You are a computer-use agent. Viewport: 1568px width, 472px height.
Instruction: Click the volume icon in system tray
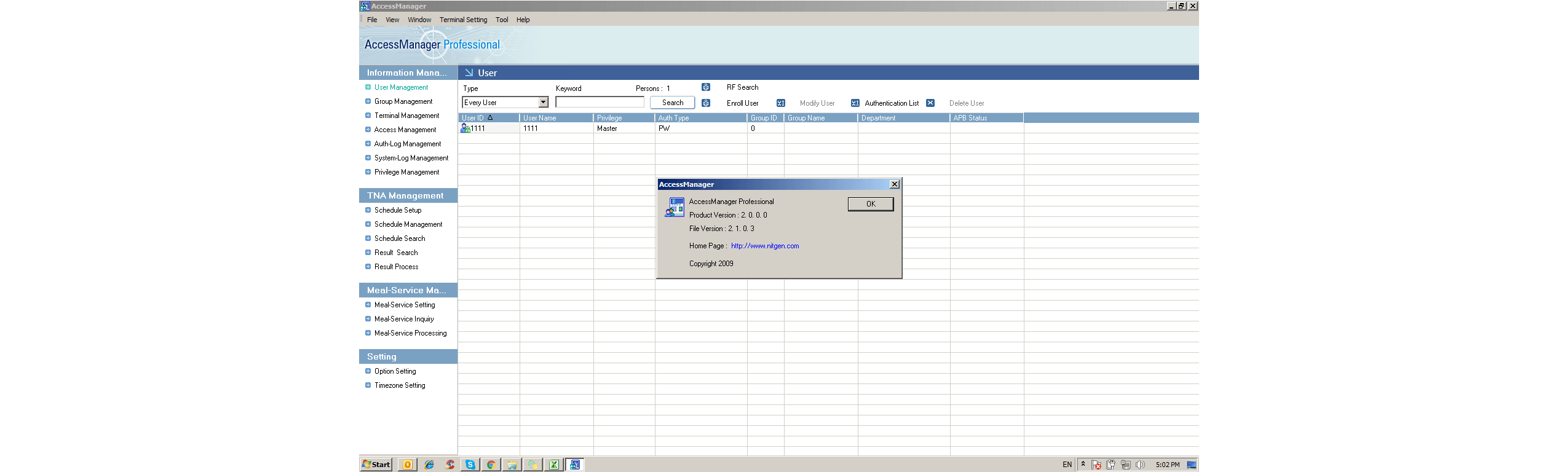pos(1140,465)
